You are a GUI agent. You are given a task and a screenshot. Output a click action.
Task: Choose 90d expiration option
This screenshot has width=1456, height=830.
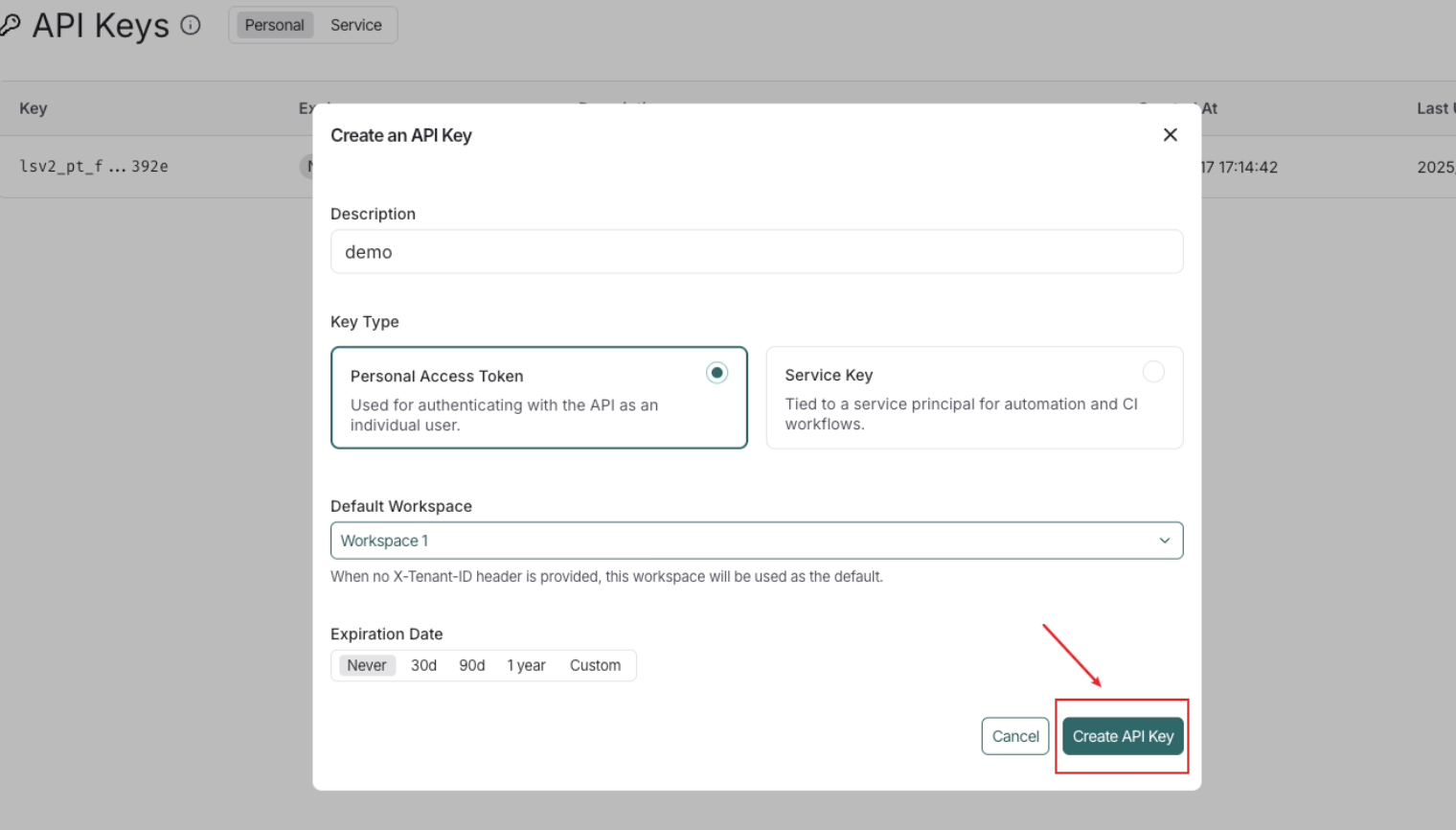(x=471, y=665)
